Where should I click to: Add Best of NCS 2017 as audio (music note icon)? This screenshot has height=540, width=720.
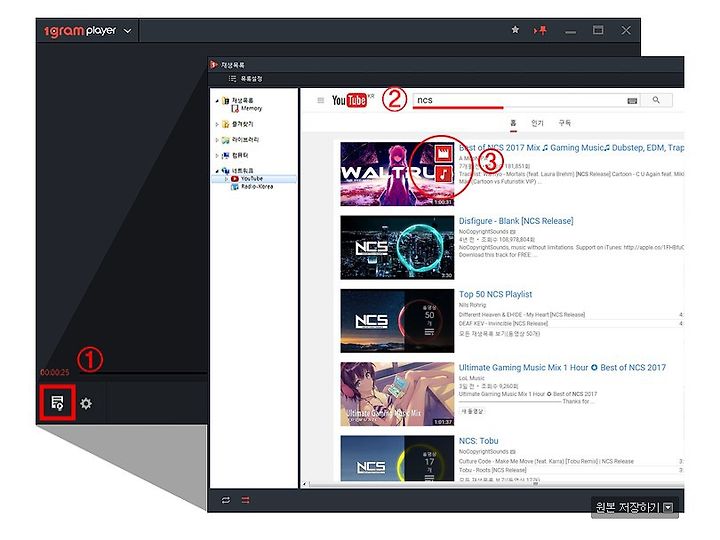(444, 174)
